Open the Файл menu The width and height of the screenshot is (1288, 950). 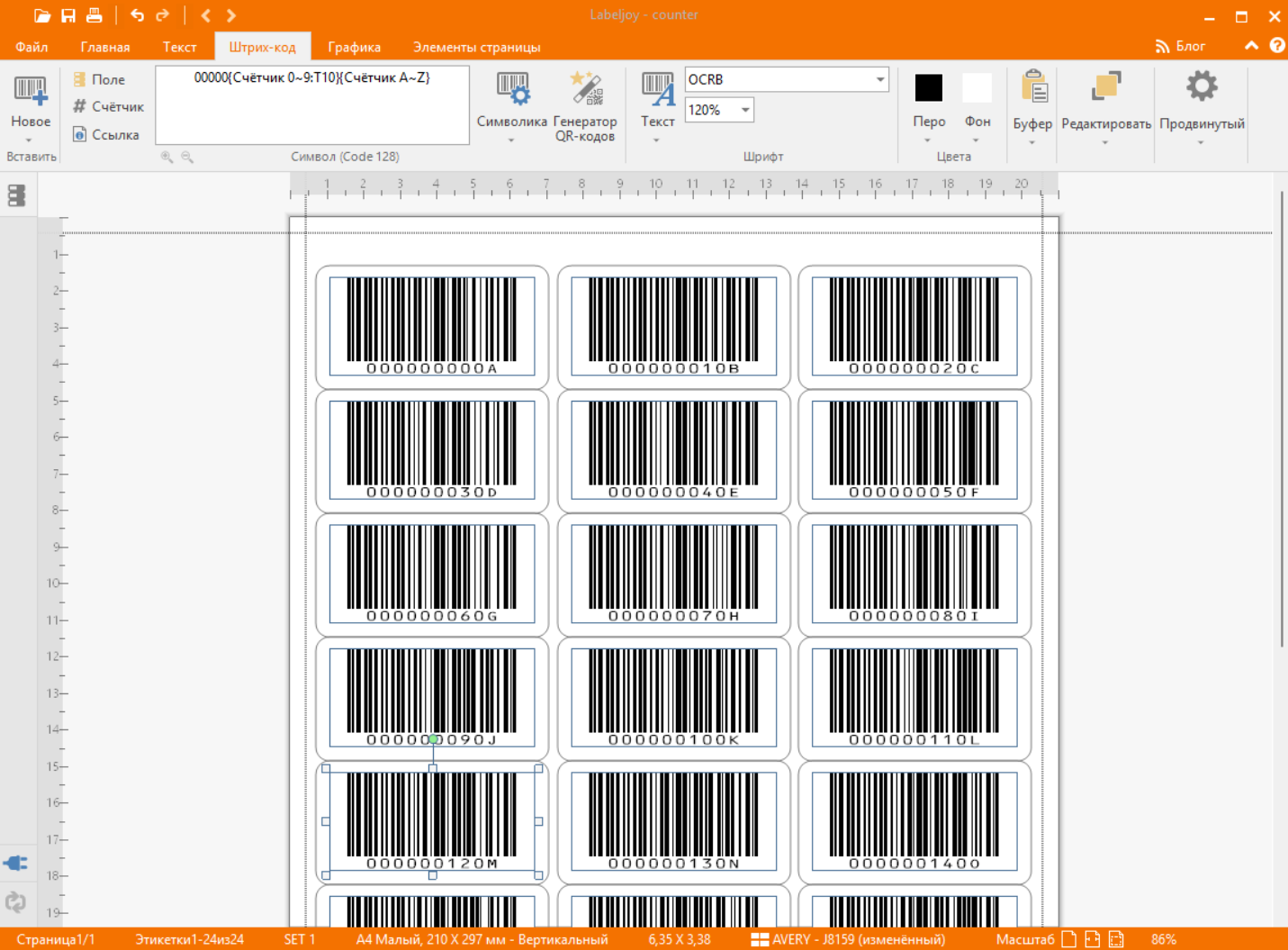(32, 47)
